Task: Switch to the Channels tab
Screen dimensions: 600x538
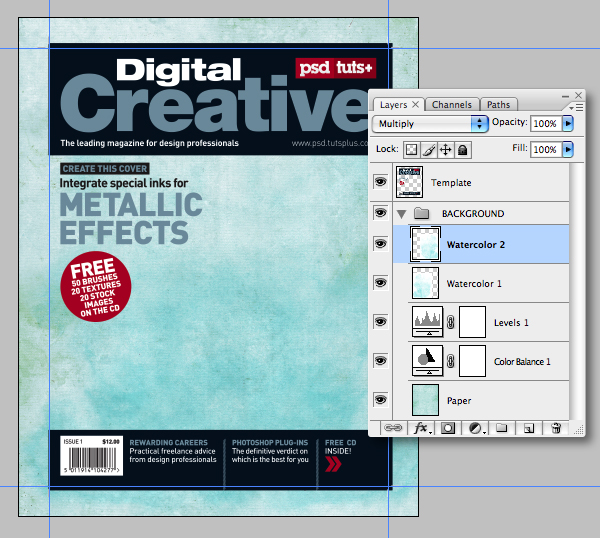Action: pyautogui.click(x=452, y=104)
